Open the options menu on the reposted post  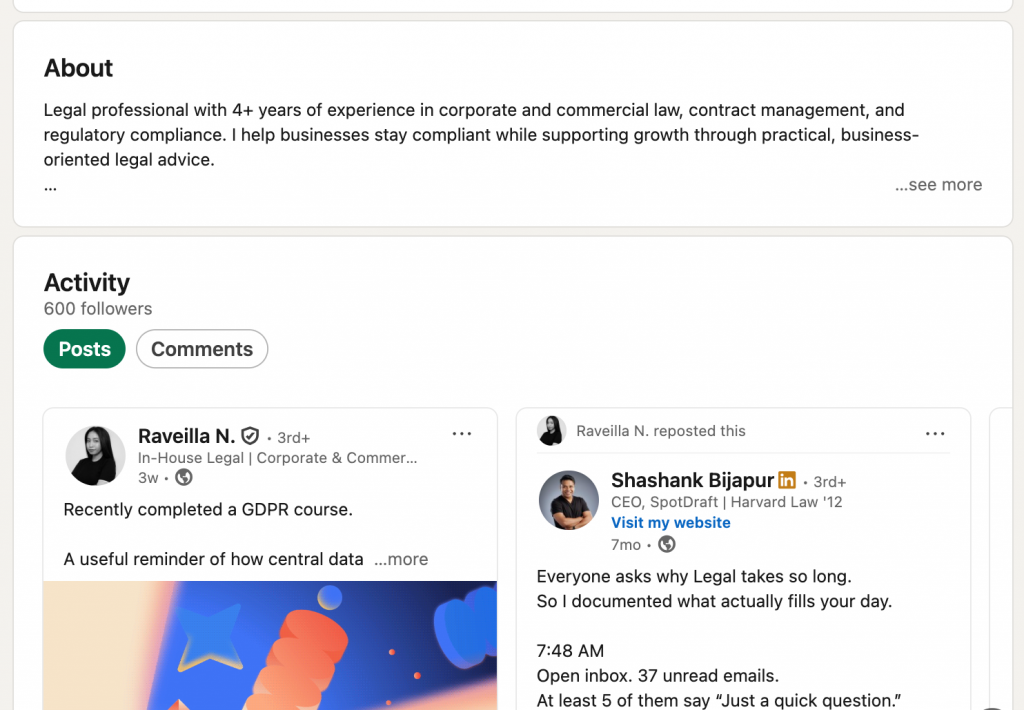935,432
